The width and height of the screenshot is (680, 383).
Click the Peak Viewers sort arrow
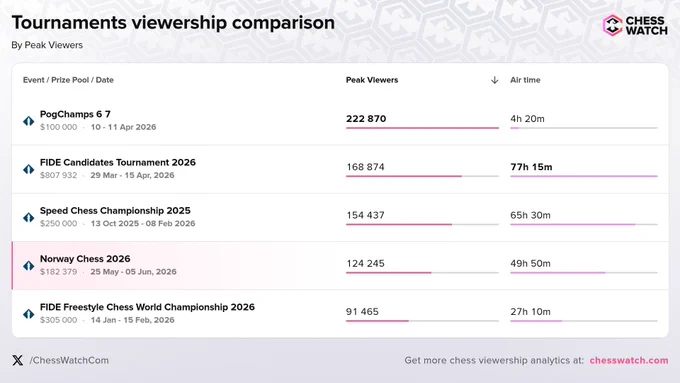[x=494, y=80]
